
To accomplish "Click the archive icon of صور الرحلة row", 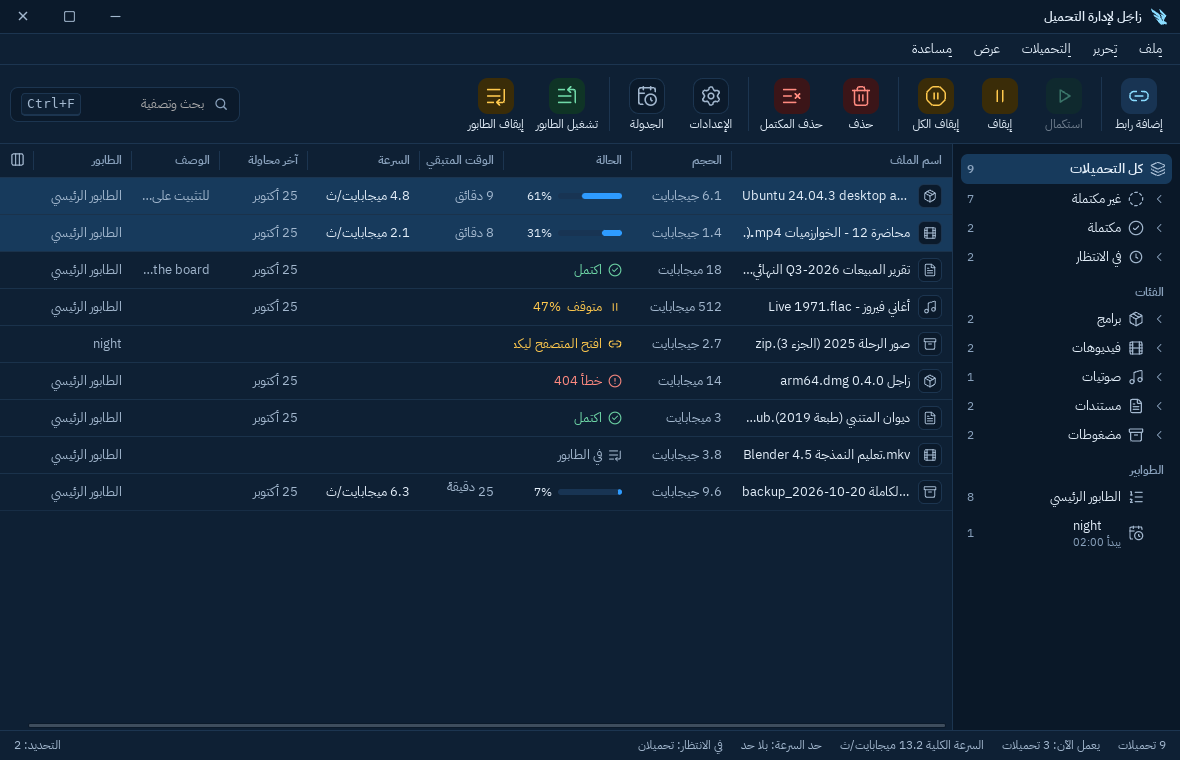I will [930, 344].
